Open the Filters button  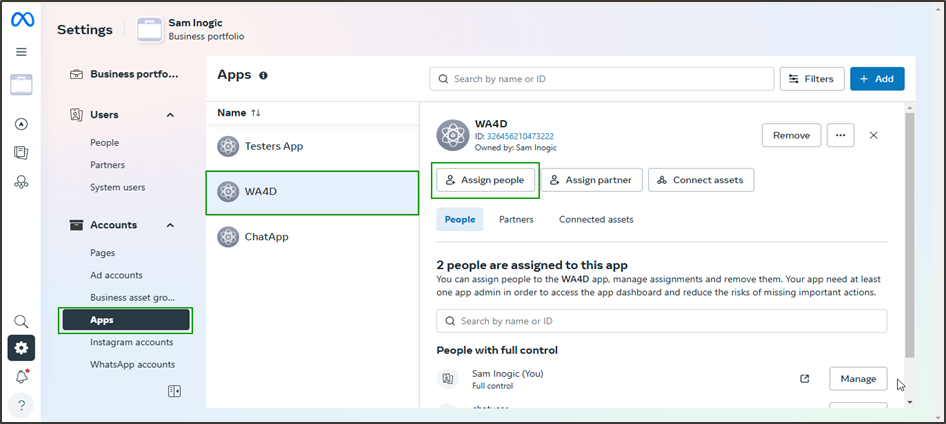tap(811, 79)
